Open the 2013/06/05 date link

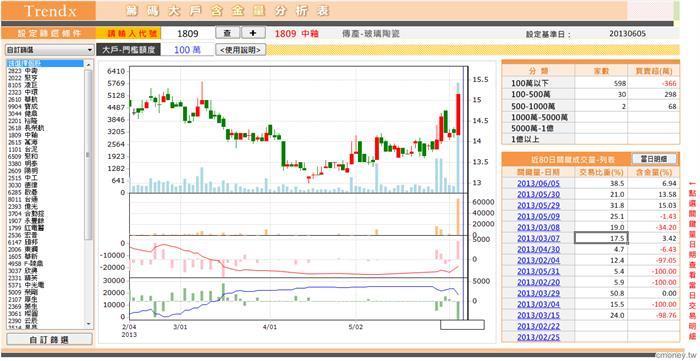538,183
